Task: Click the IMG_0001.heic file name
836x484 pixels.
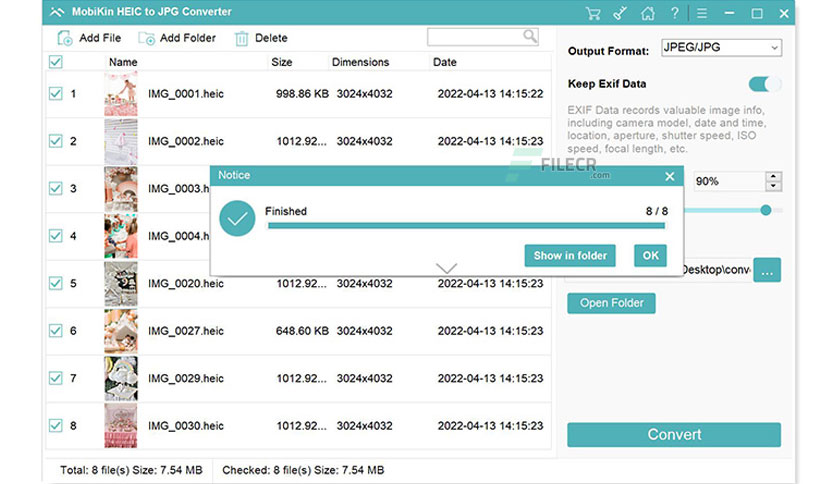Action: point(186,94)
